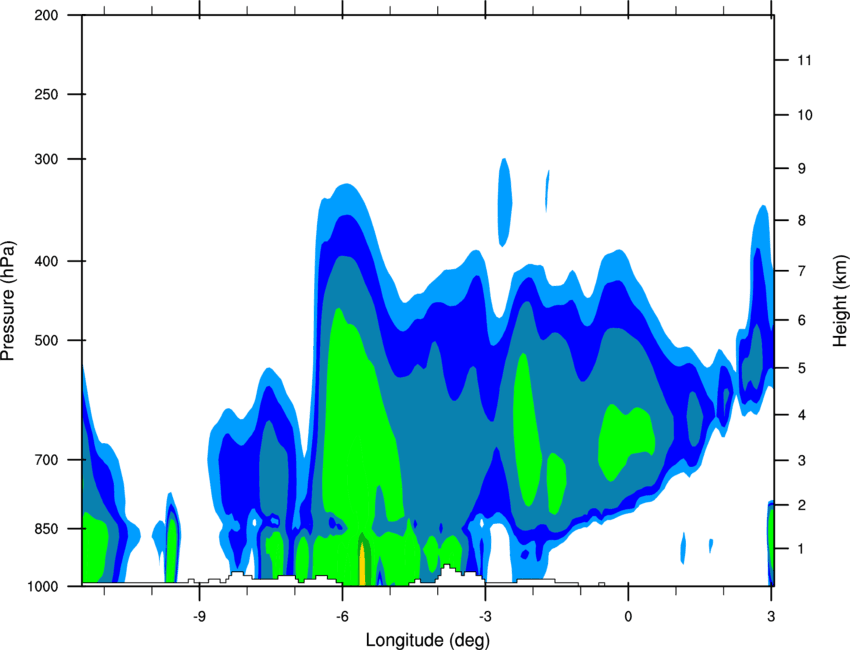Click the 700 pressure tick label

click(46, 460)
